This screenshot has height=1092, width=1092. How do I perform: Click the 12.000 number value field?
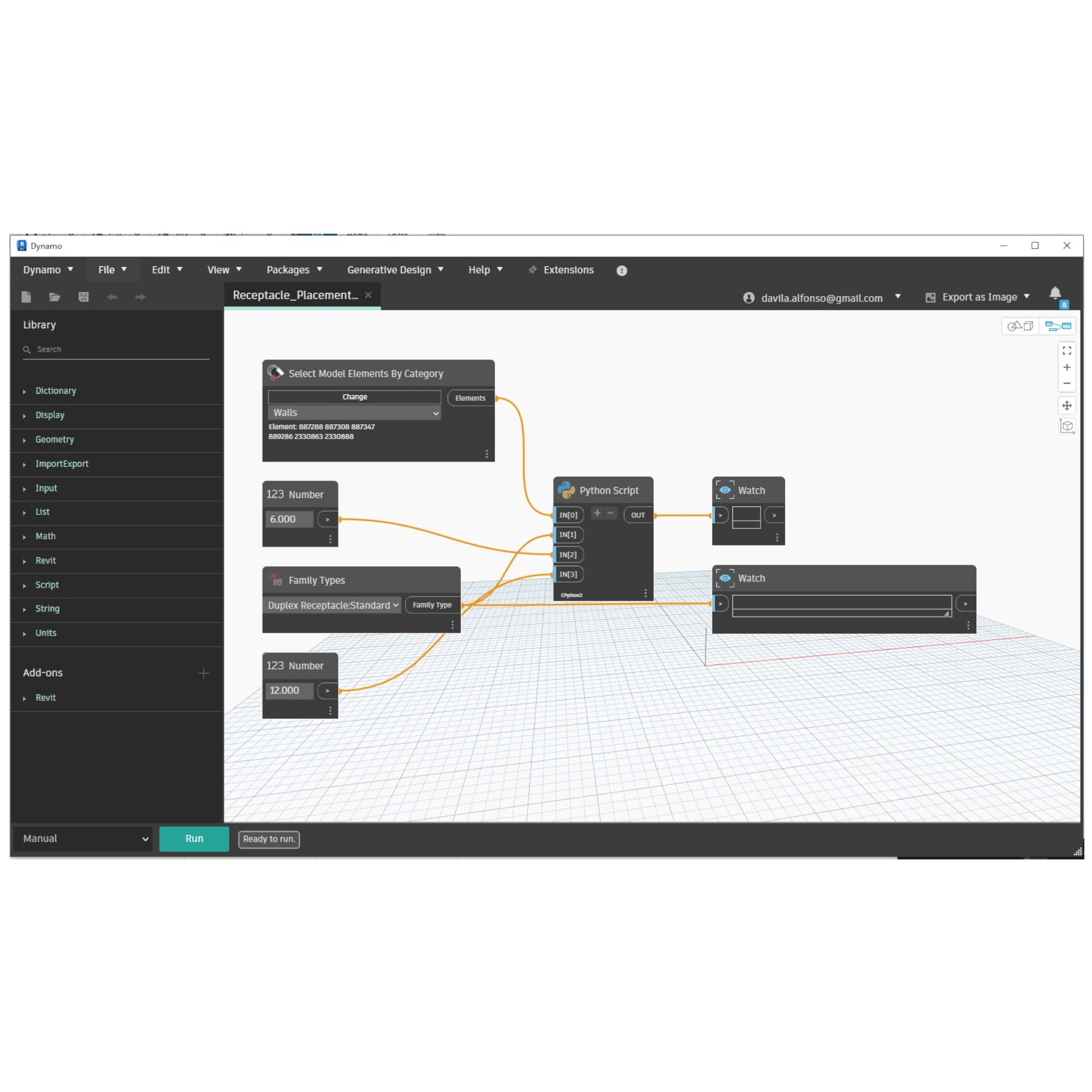point(289,691)
